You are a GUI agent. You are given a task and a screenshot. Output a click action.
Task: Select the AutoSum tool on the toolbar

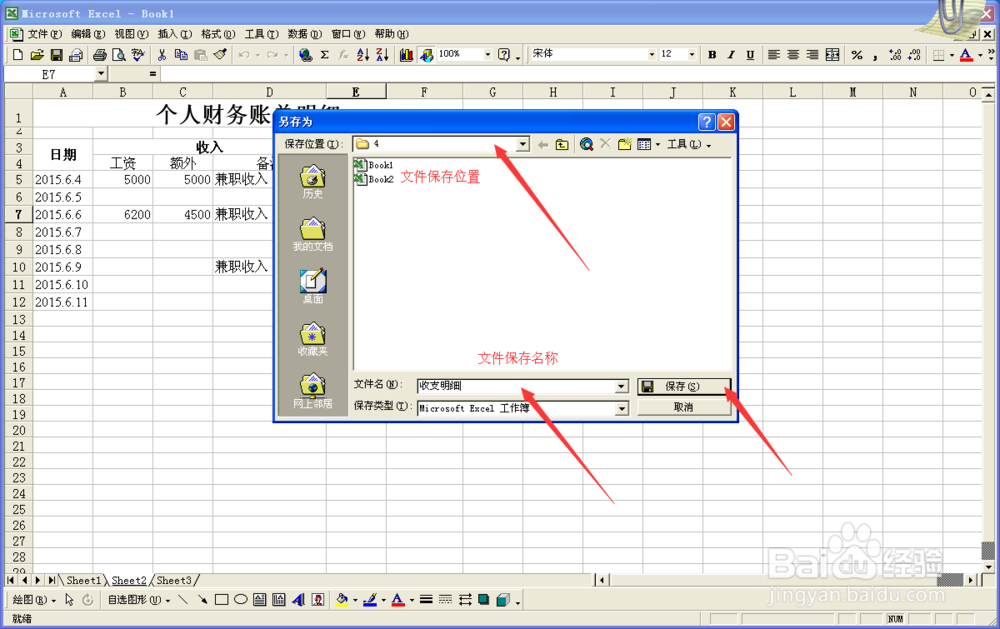coord(325,53)
